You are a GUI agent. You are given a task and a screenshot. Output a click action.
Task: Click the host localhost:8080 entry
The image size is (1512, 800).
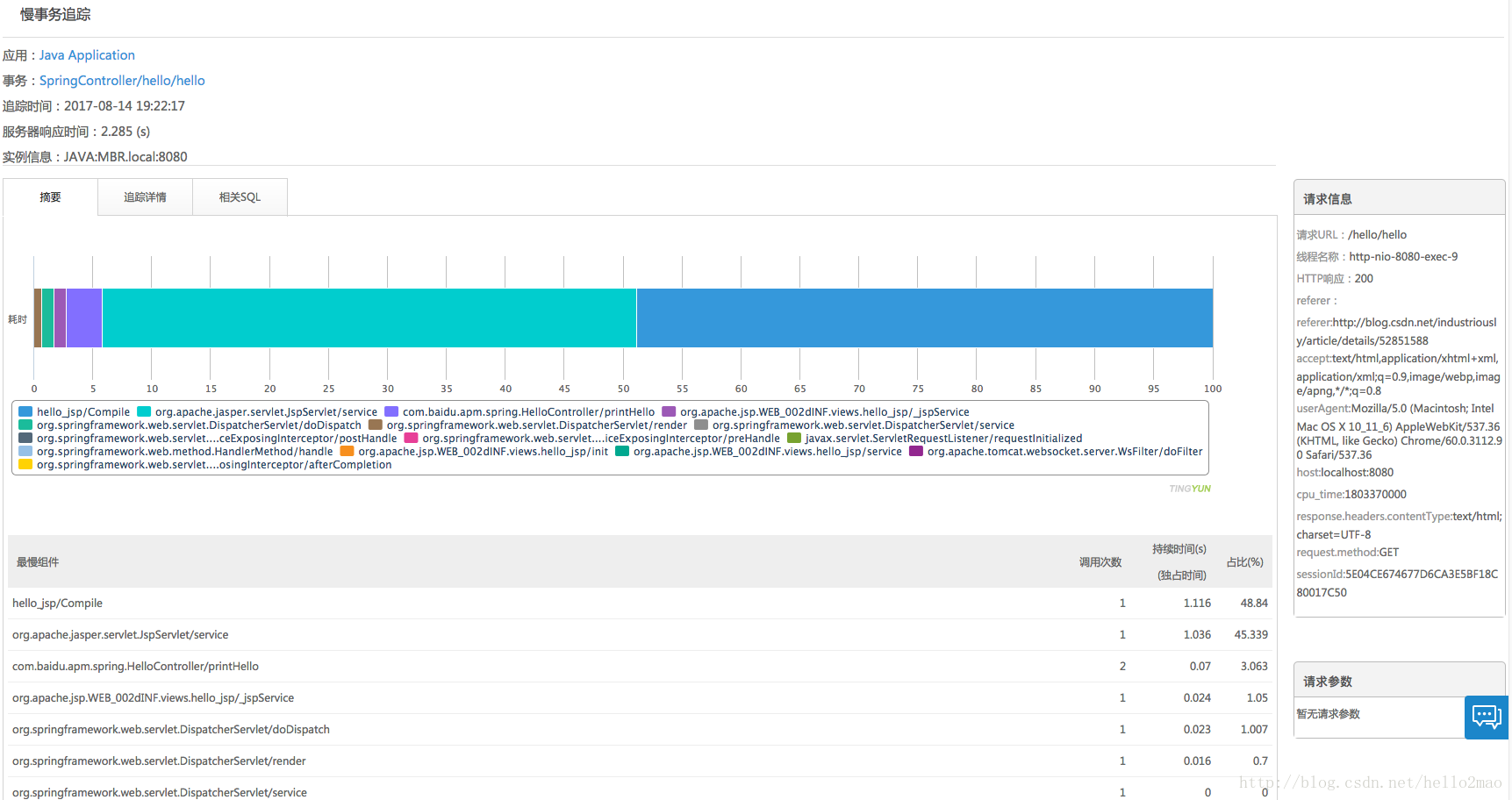tap(1344, 473)
